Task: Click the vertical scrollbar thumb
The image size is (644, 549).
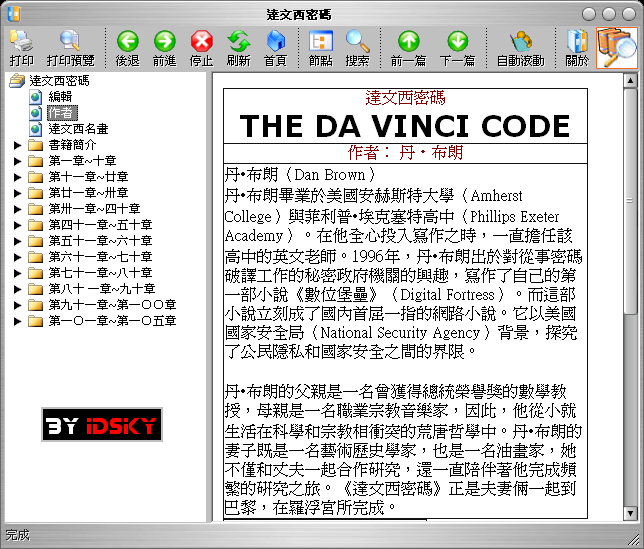Action: (x=630, y=201)
